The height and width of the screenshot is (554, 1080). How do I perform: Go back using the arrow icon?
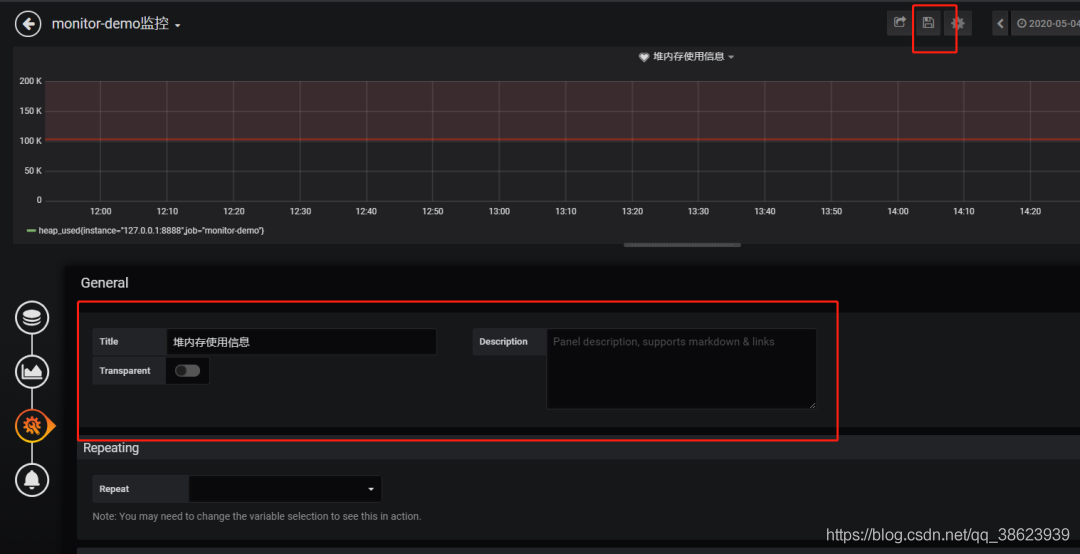pyautogui.click(x=28, y=24)
